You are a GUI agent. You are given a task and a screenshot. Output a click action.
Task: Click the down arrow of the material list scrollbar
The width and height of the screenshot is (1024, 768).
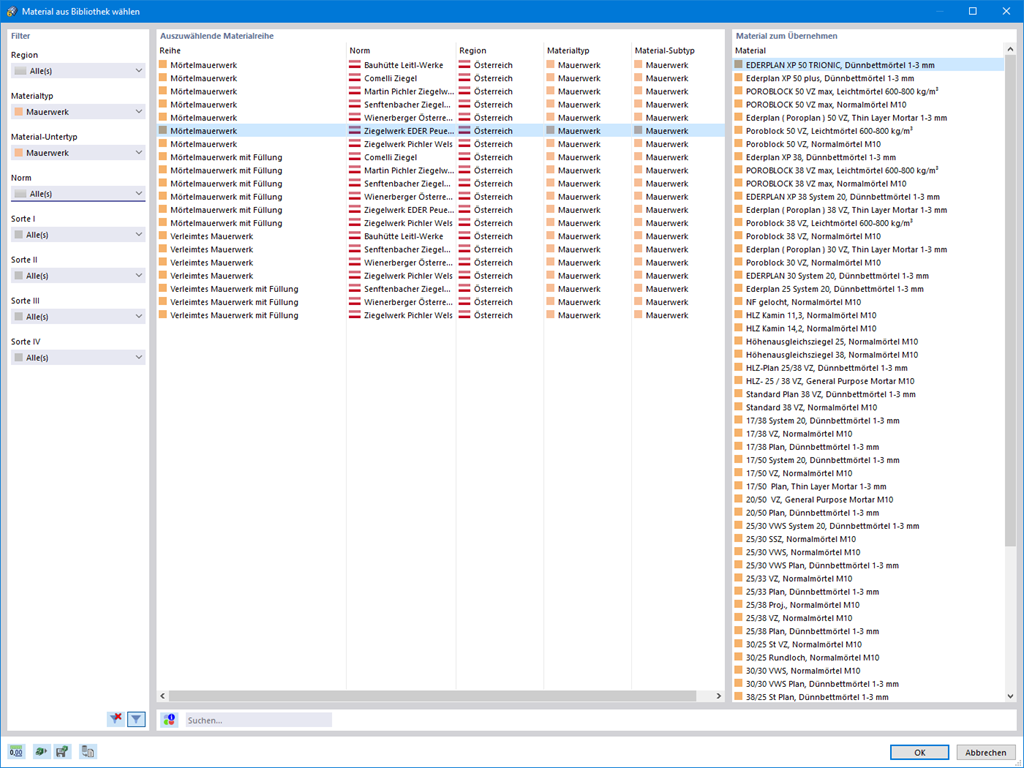point(1010,696)
